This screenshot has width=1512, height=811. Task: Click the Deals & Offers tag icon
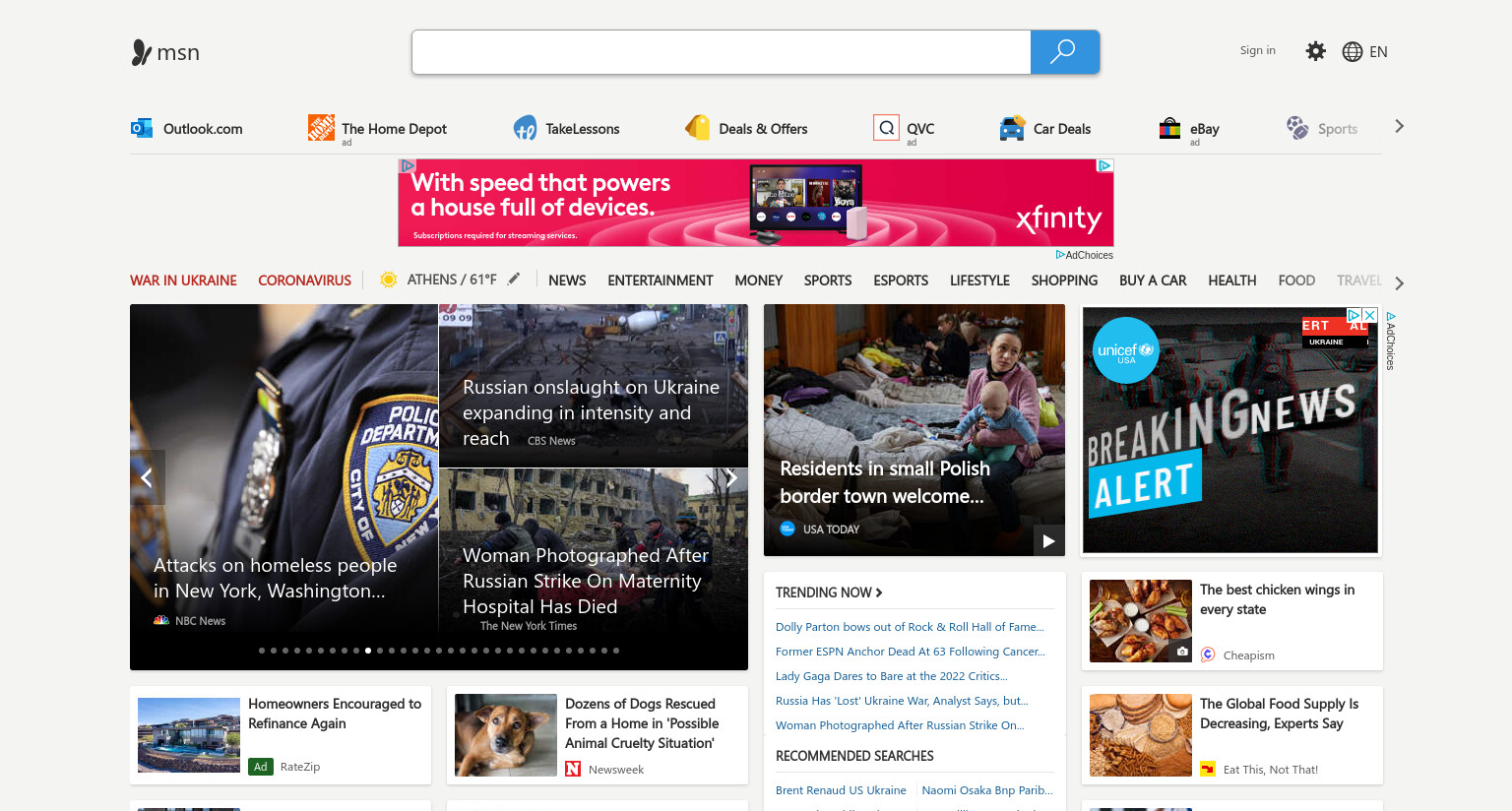tap(697, 128)
